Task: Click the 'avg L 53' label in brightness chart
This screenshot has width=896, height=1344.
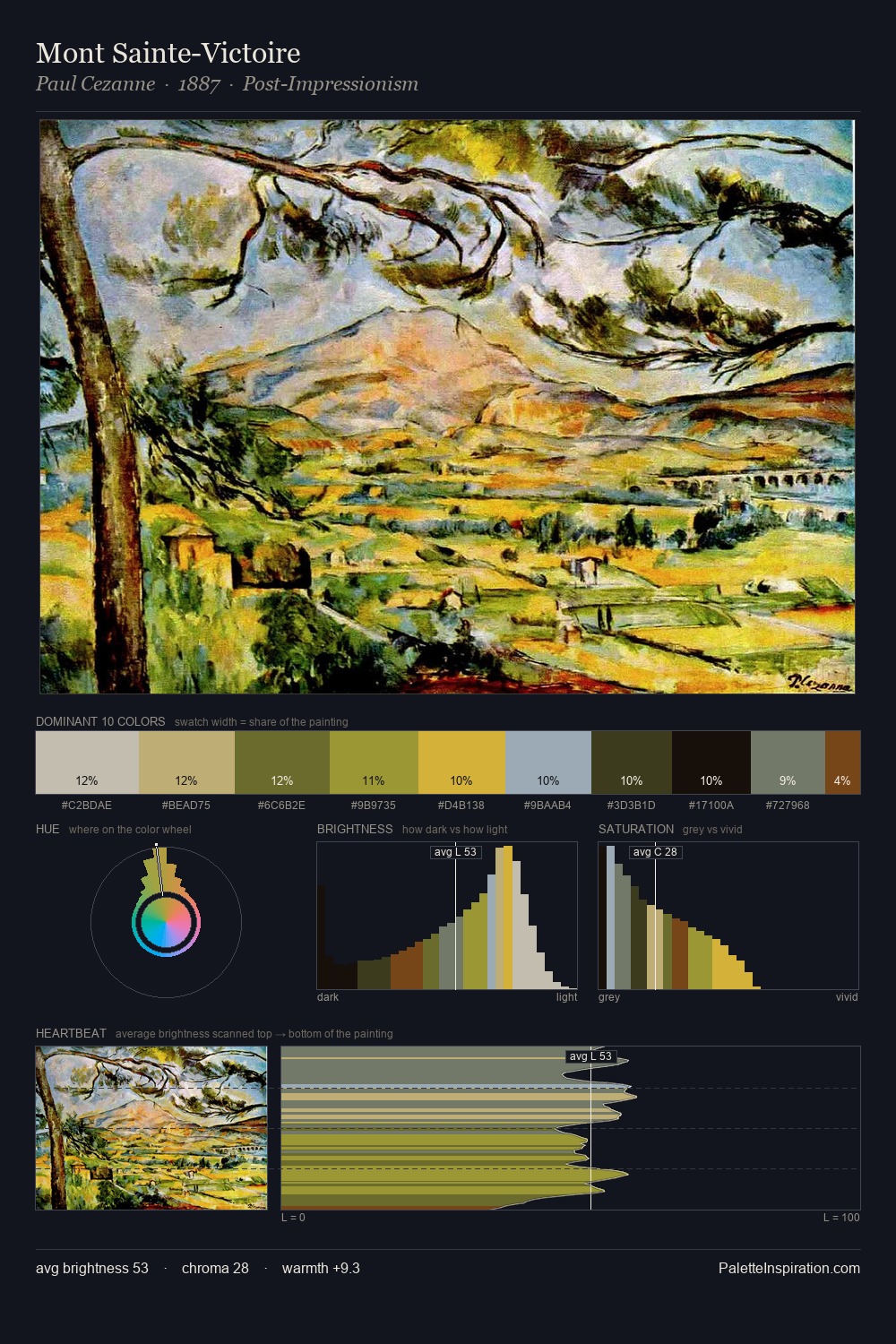Action: pyautogui.click(x=455, y=852)
